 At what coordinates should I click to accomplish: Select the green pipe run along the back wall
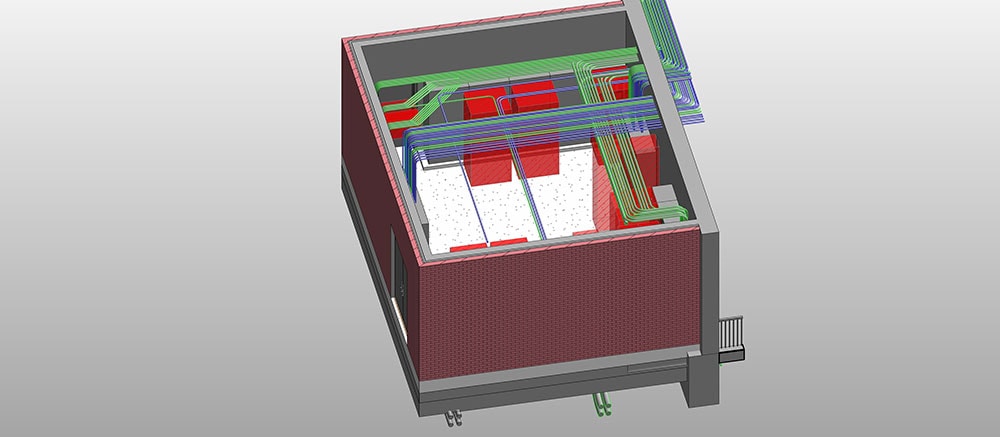[x=500, y=68]
